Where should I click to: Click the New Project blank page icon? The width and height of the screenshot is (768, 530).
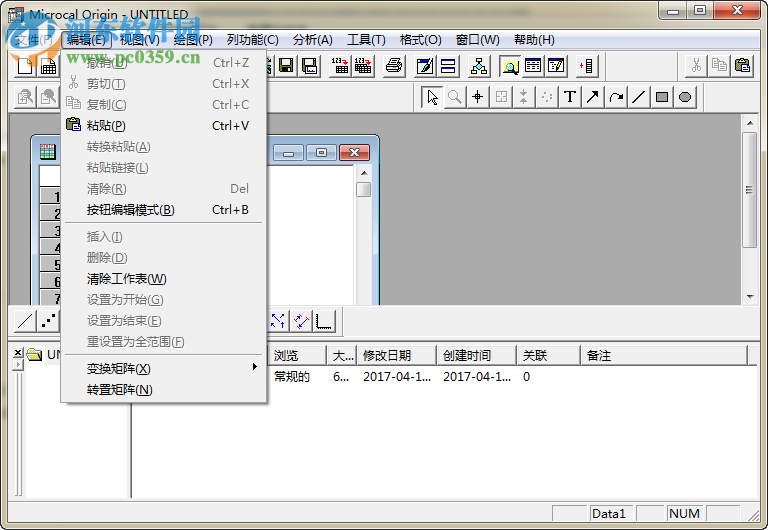pyautogui.click(x=24, y=66)
